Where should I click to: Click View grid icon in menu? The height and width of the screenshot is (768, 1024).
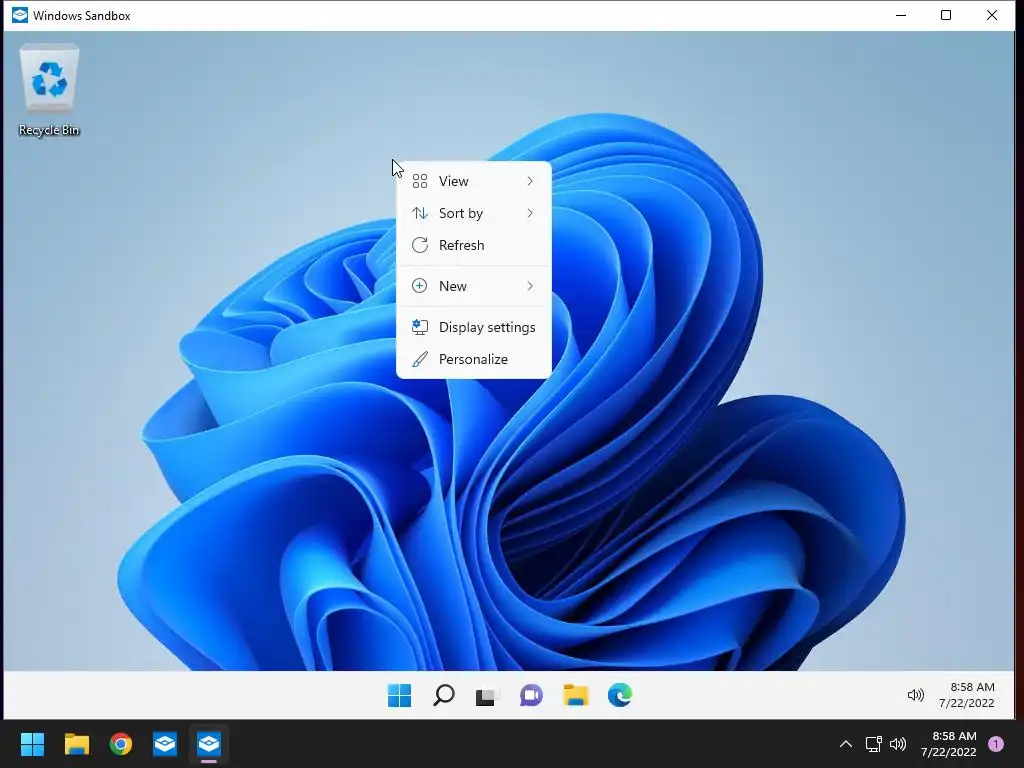[x=420, y=181]
